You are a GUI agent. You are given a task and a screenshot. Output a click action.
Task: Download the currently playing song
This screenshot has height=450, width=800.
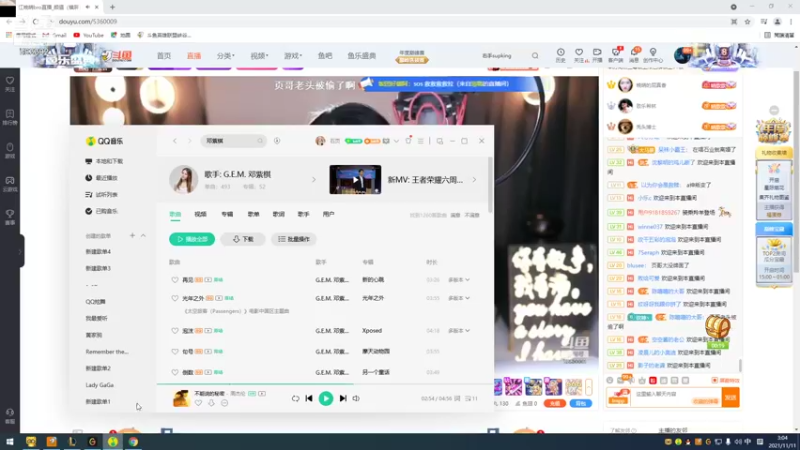(x=211, y=403)
